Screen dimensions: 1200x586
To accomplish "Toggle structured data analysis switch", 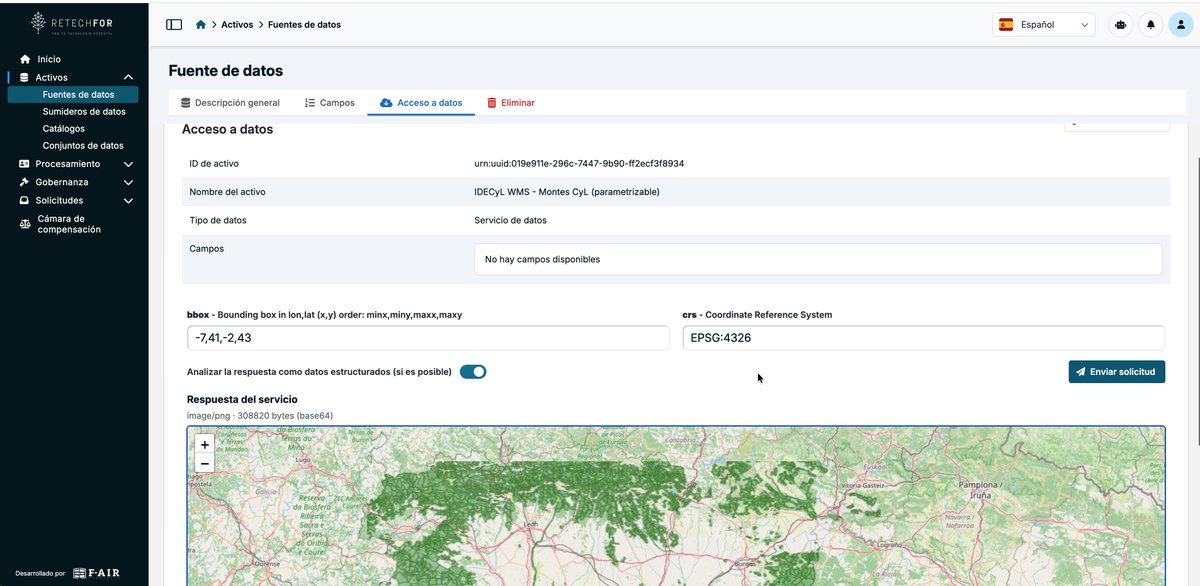I will click(473, 372).
